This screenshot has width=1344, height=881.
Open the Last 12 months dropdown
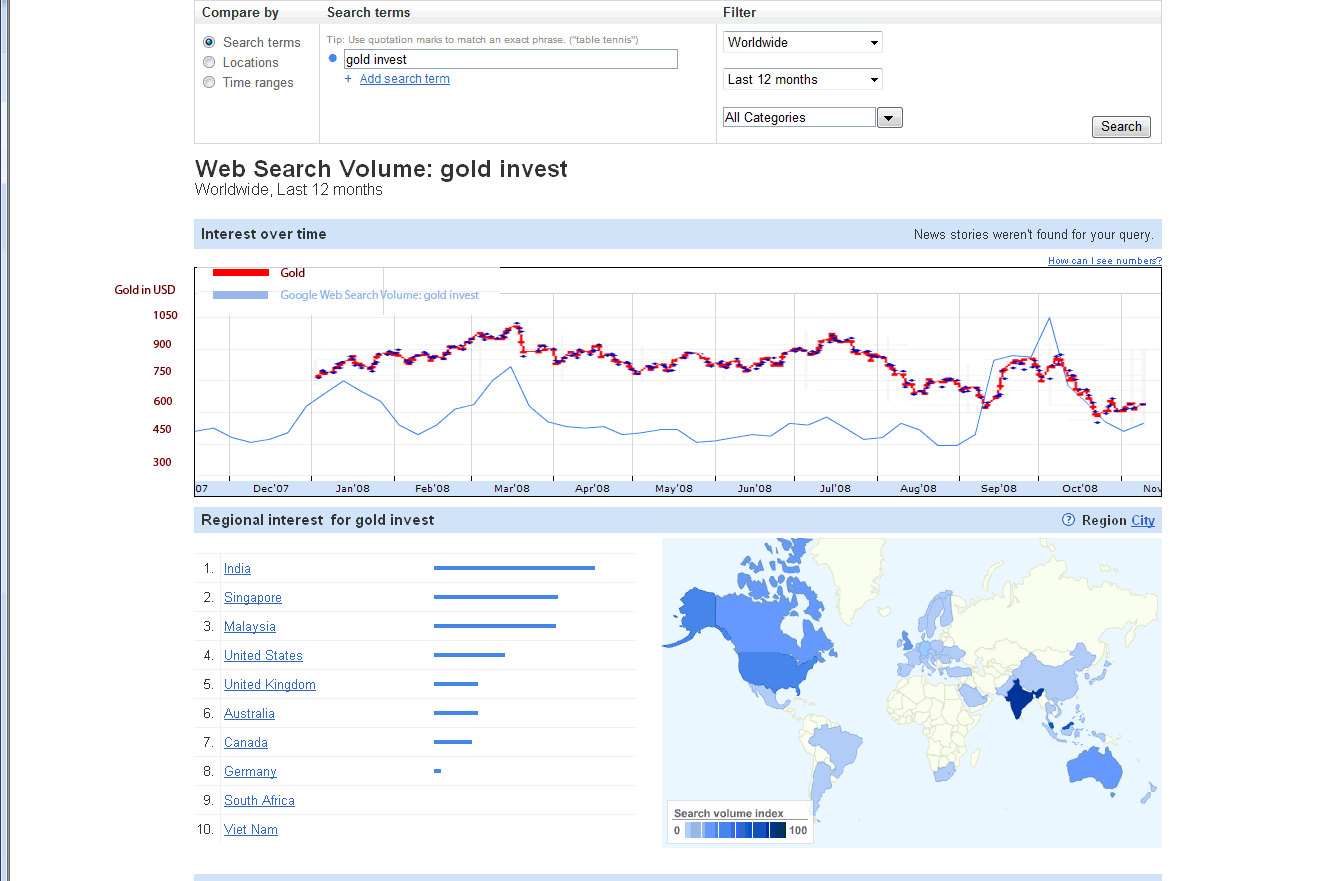pyautogui.click(x=802, y=80)
